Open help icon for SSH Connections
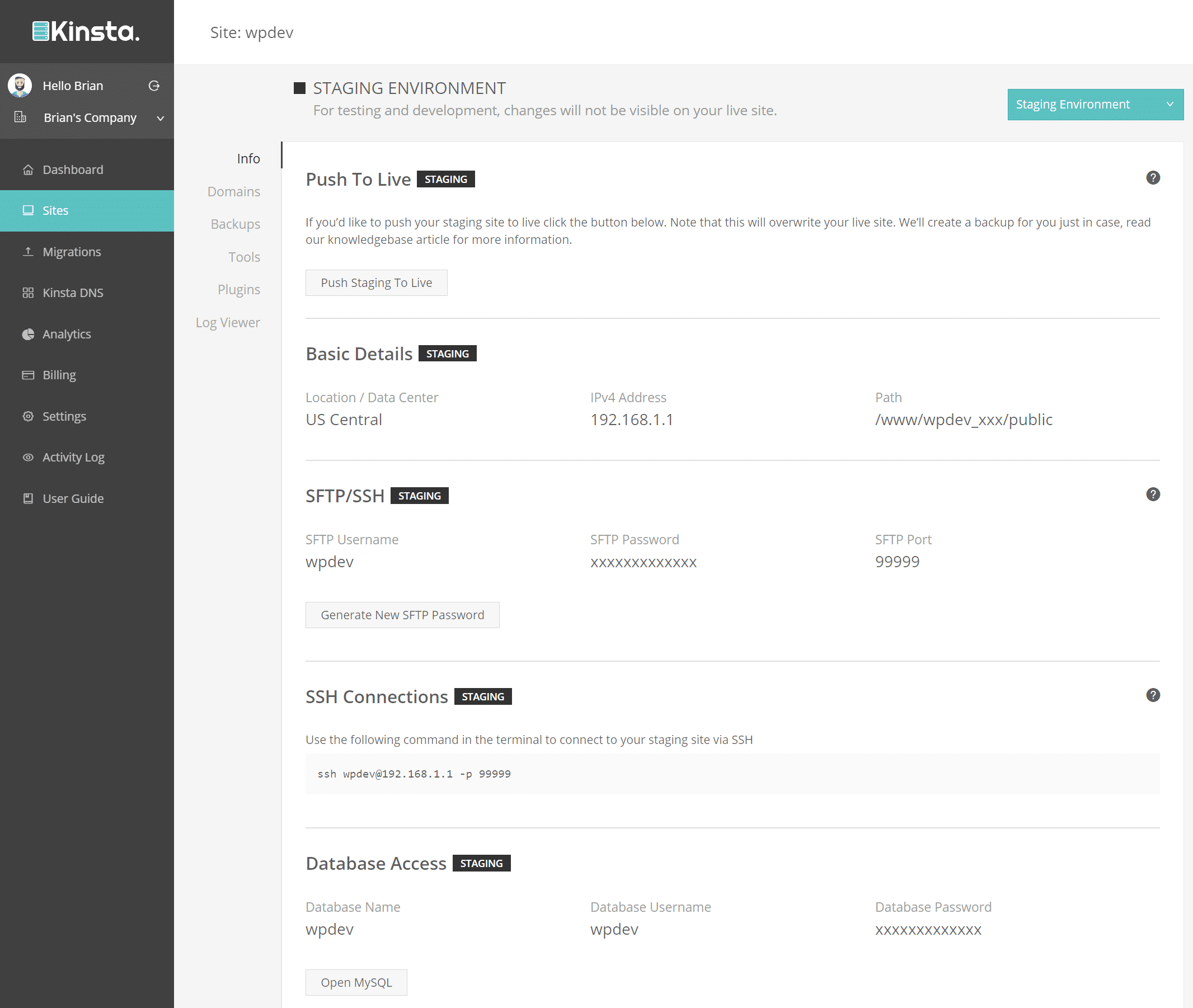Image resolution: width=1193 pixels, height=1008 pixels. pos(1152,695)
